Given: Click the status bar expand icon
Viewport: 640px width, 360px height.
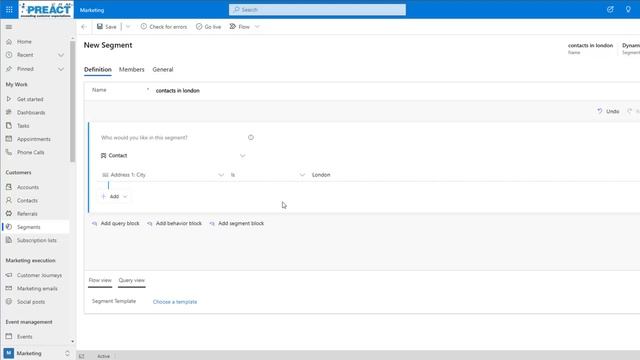Looking at the screenshot, I should point(81,356).
